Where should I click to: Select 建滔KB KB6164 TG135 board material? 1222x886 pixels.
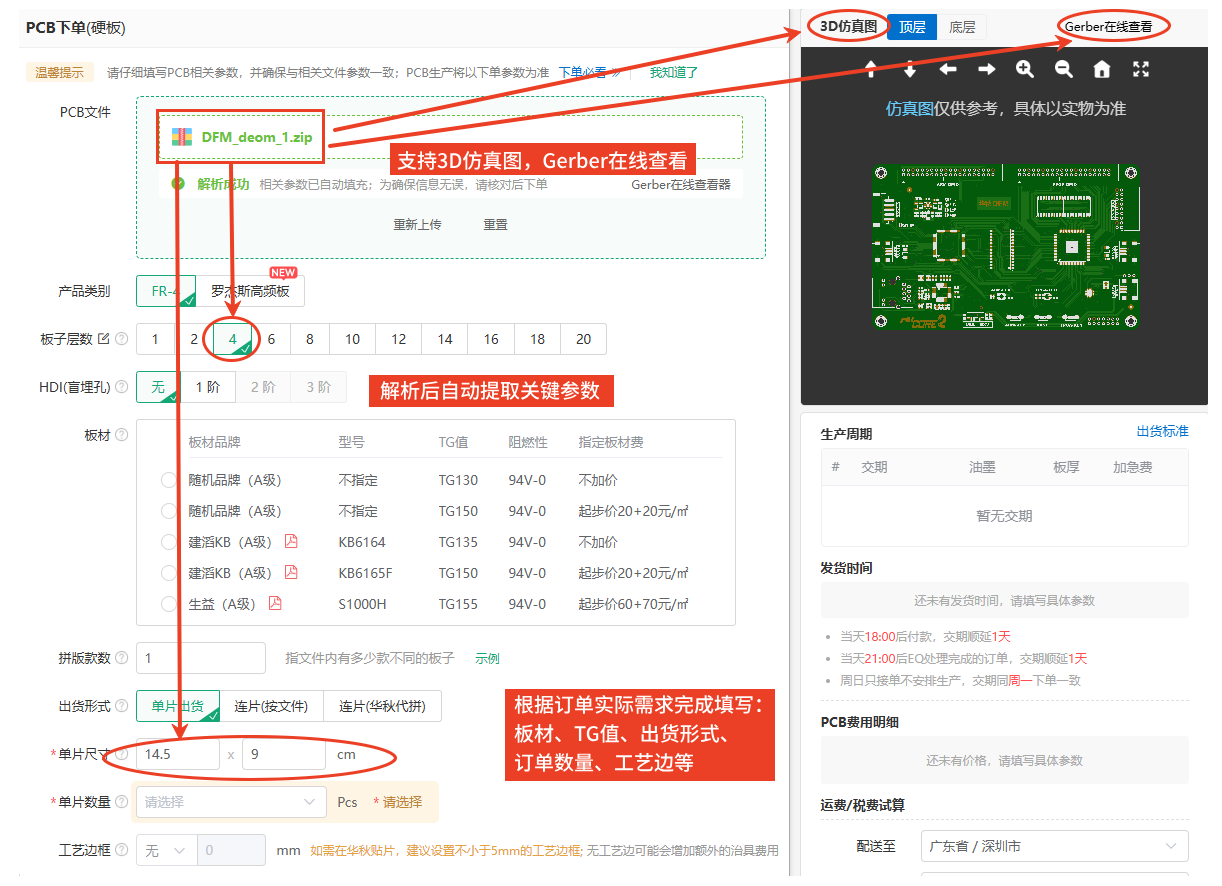tap(168, 542)
